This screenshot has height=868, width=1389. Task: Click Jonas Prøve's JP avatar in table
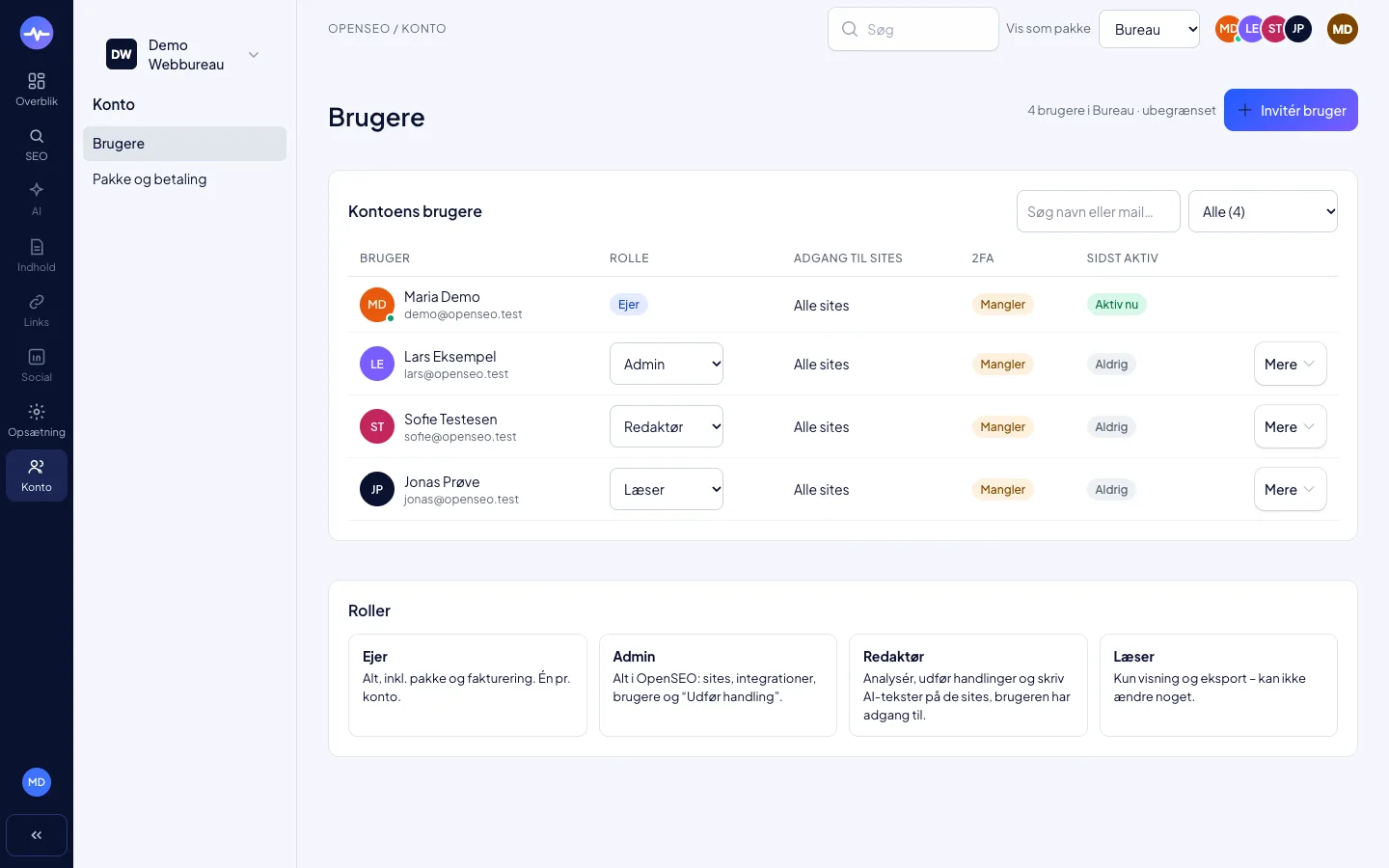(377, 489)
